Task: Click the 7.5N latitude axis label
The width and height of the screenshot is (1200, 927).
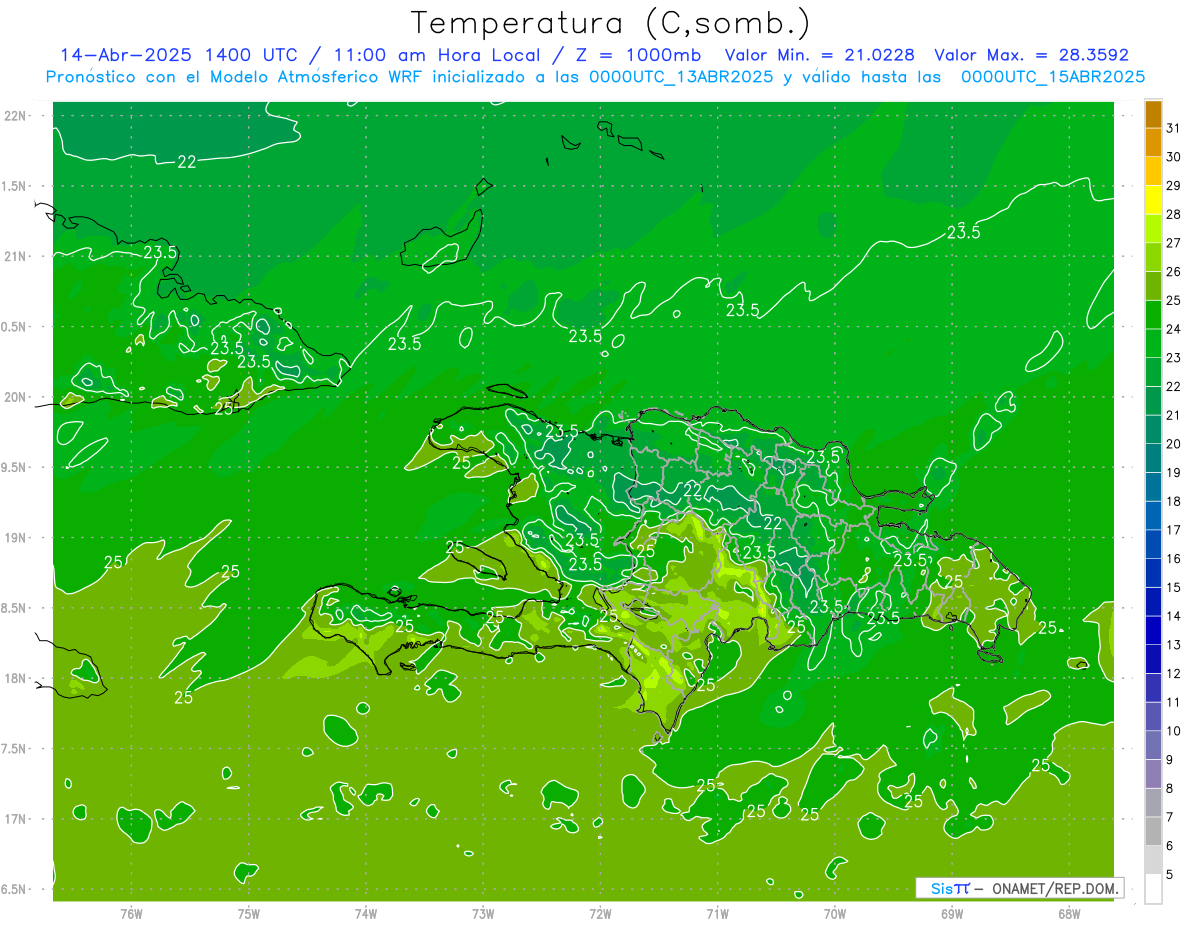Action: click(15, 749)
